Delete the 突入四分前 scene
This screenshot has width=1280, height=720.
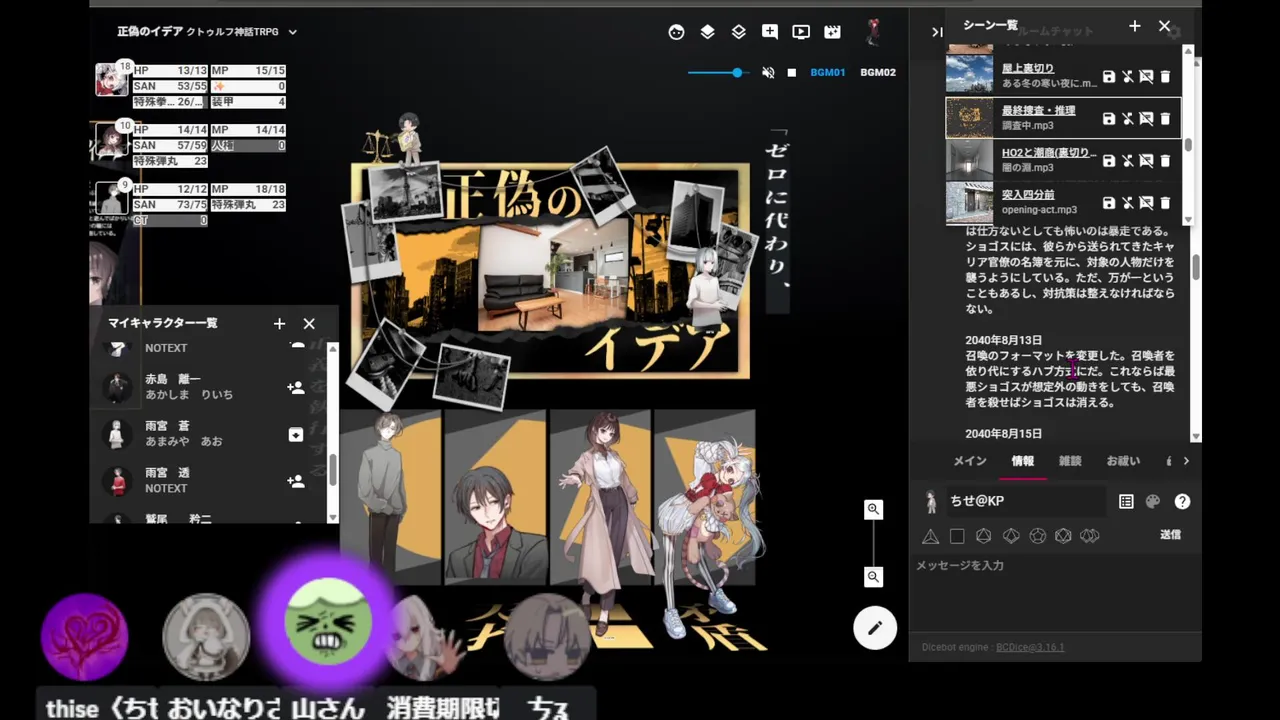point(1166,203)
